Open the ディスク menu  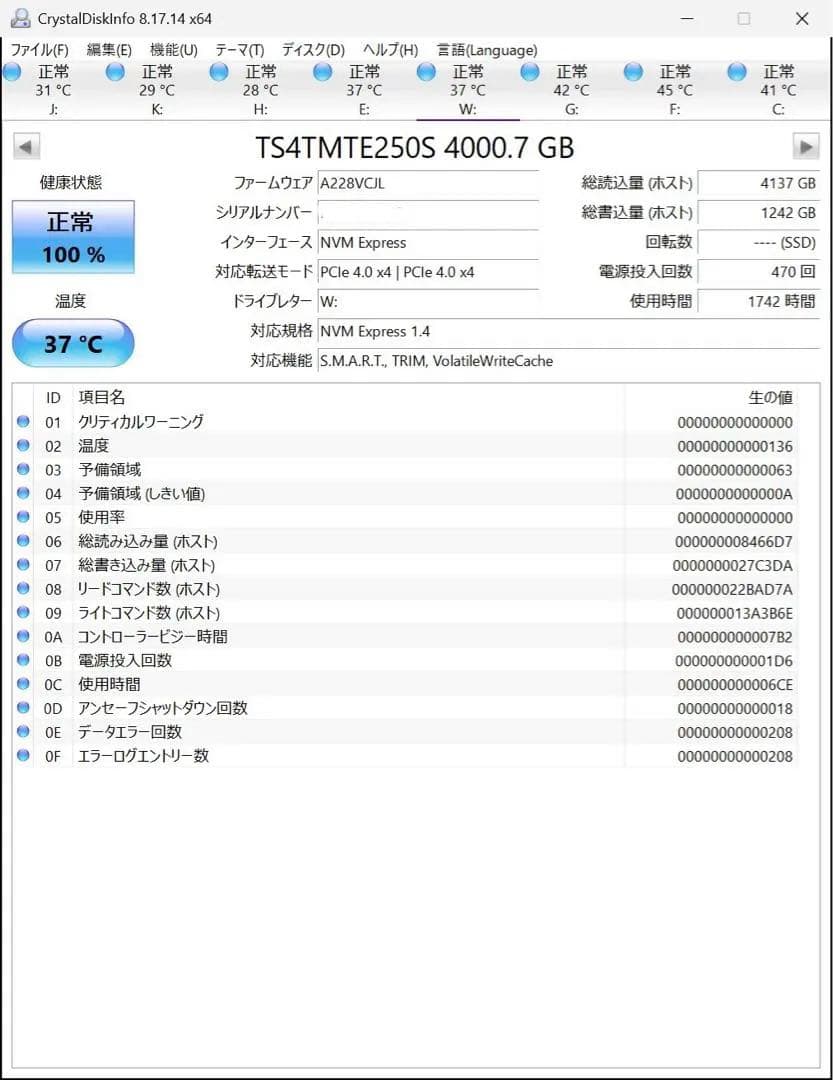(x=310, y=49)
